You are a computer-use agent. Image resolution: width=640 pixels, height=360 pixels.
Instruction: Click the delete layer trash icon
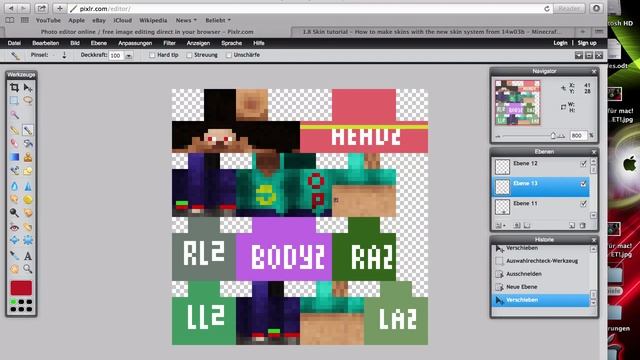[583, 225]
